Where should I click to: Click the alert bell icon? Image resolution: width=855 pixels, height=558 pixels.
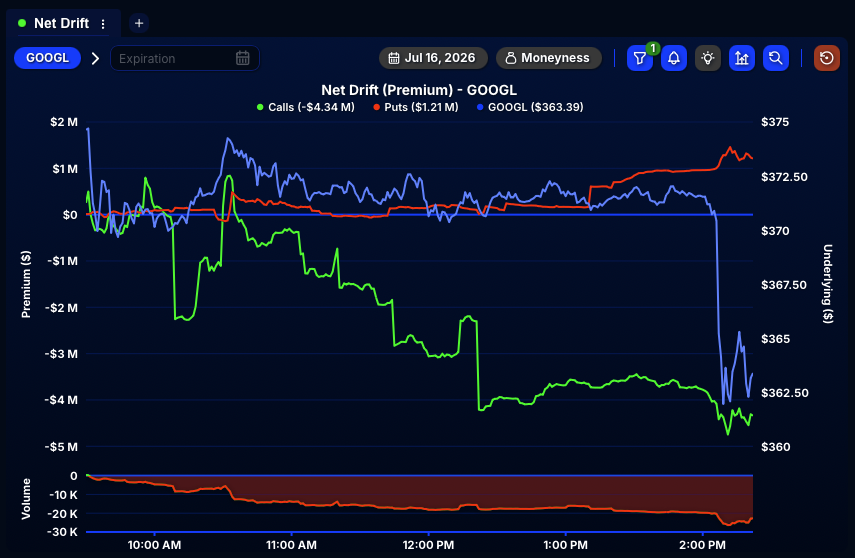[x=674, y=58]
